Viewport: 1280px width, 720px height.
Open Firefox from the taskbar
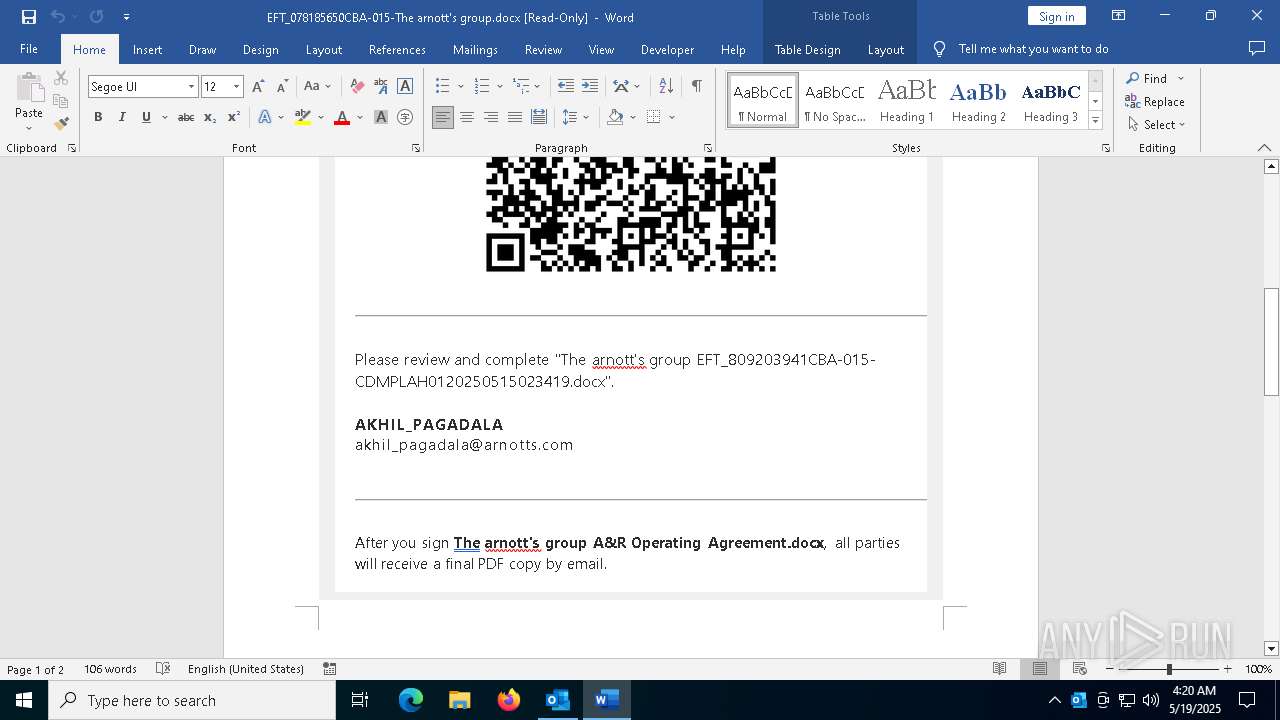[x=508, y=700]
